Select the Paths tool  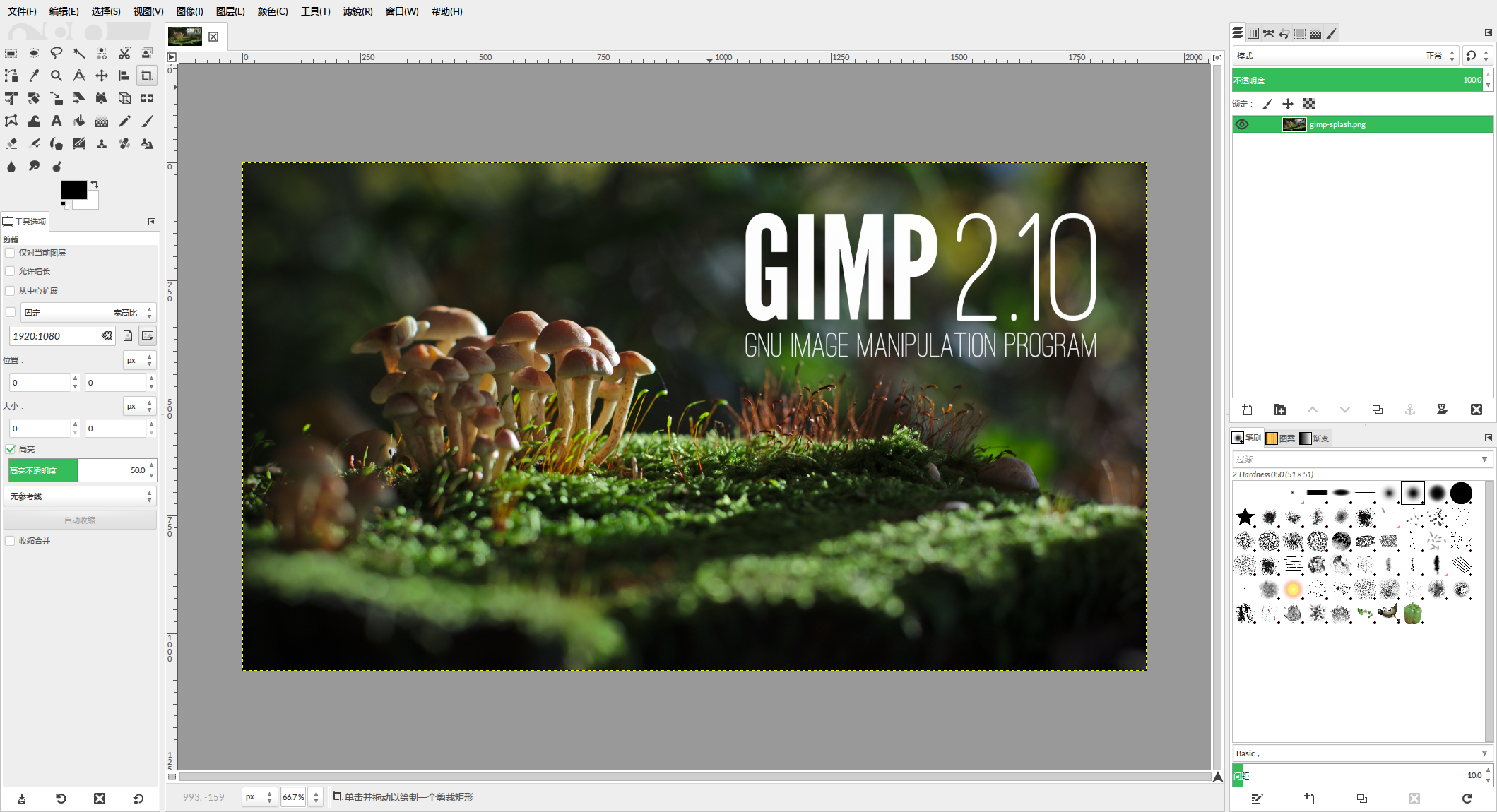point(11,76)
